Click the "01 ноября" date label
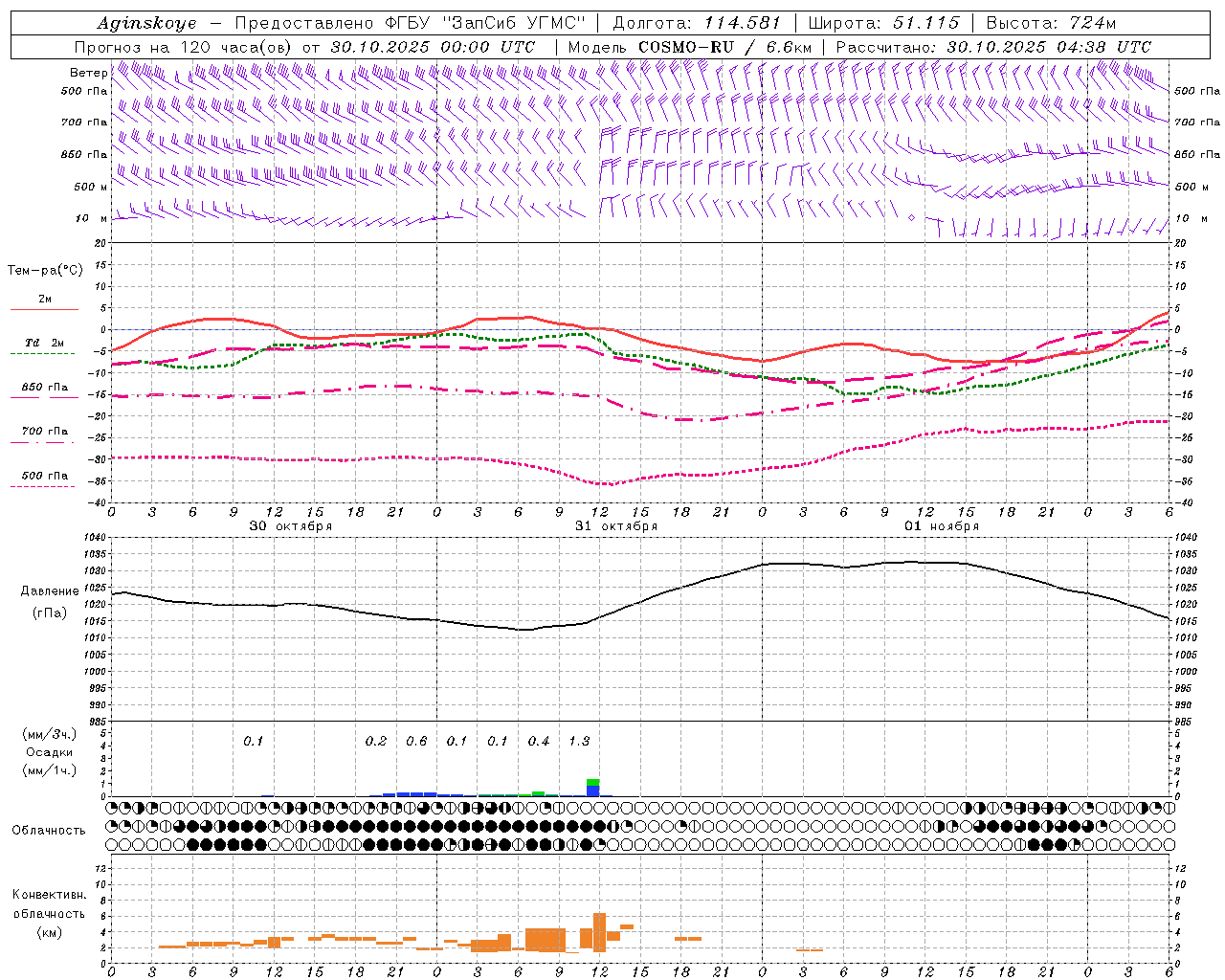The image size is (1225, 980). tap(942, 526)
